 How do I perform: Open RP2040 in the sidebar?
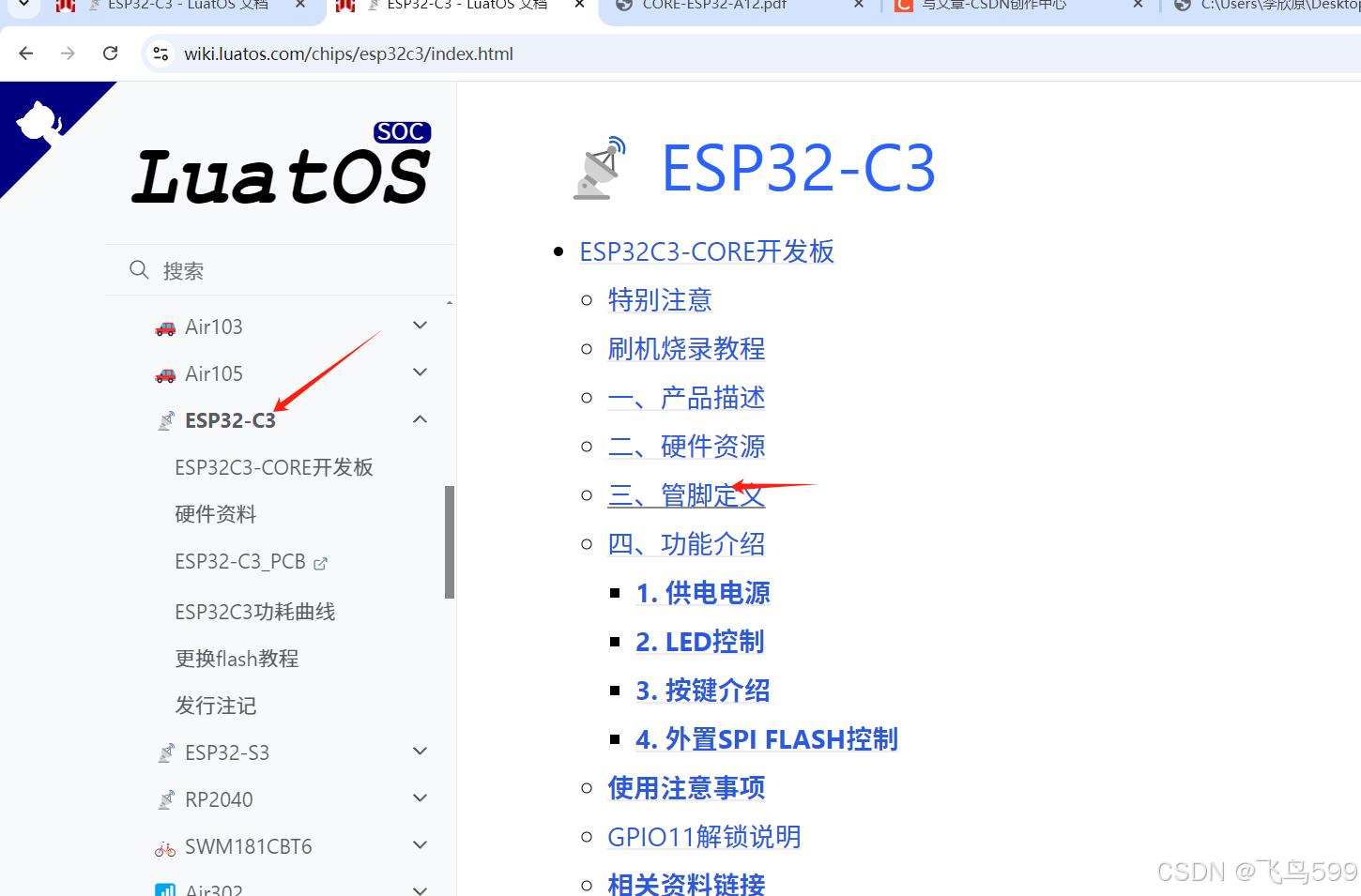pos(219,799)
